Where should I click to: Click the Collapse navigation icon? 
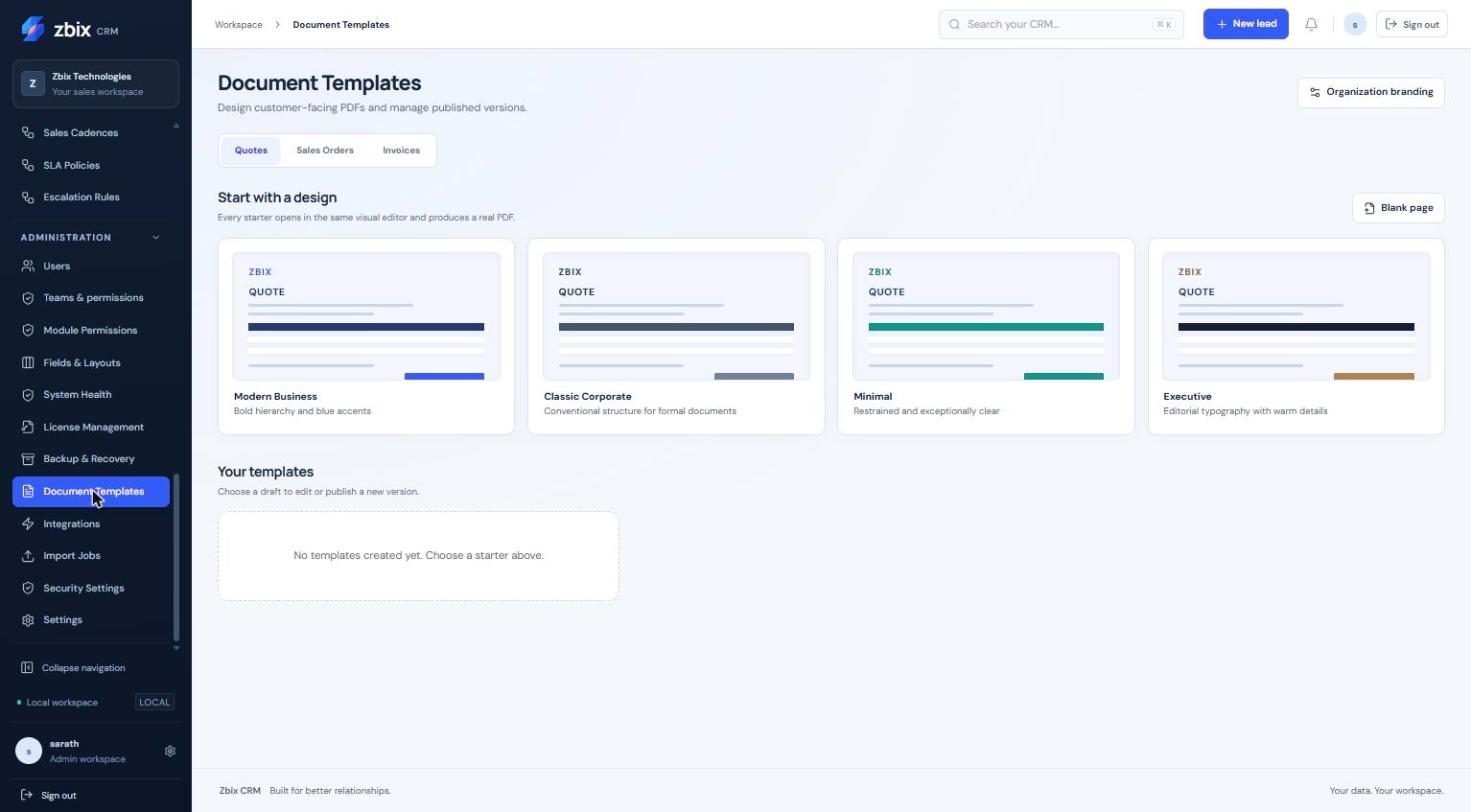[x=27, y=668]
